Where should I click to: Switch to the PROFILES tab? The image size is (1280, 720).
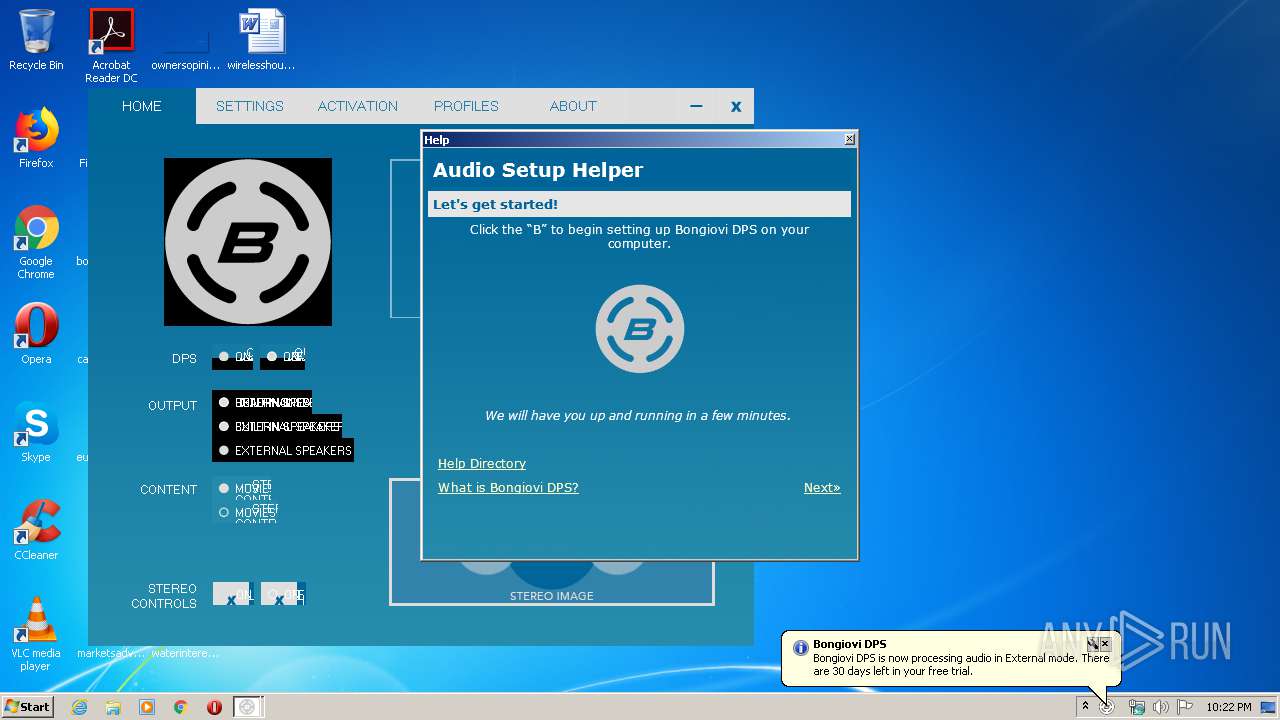point(466,106)
